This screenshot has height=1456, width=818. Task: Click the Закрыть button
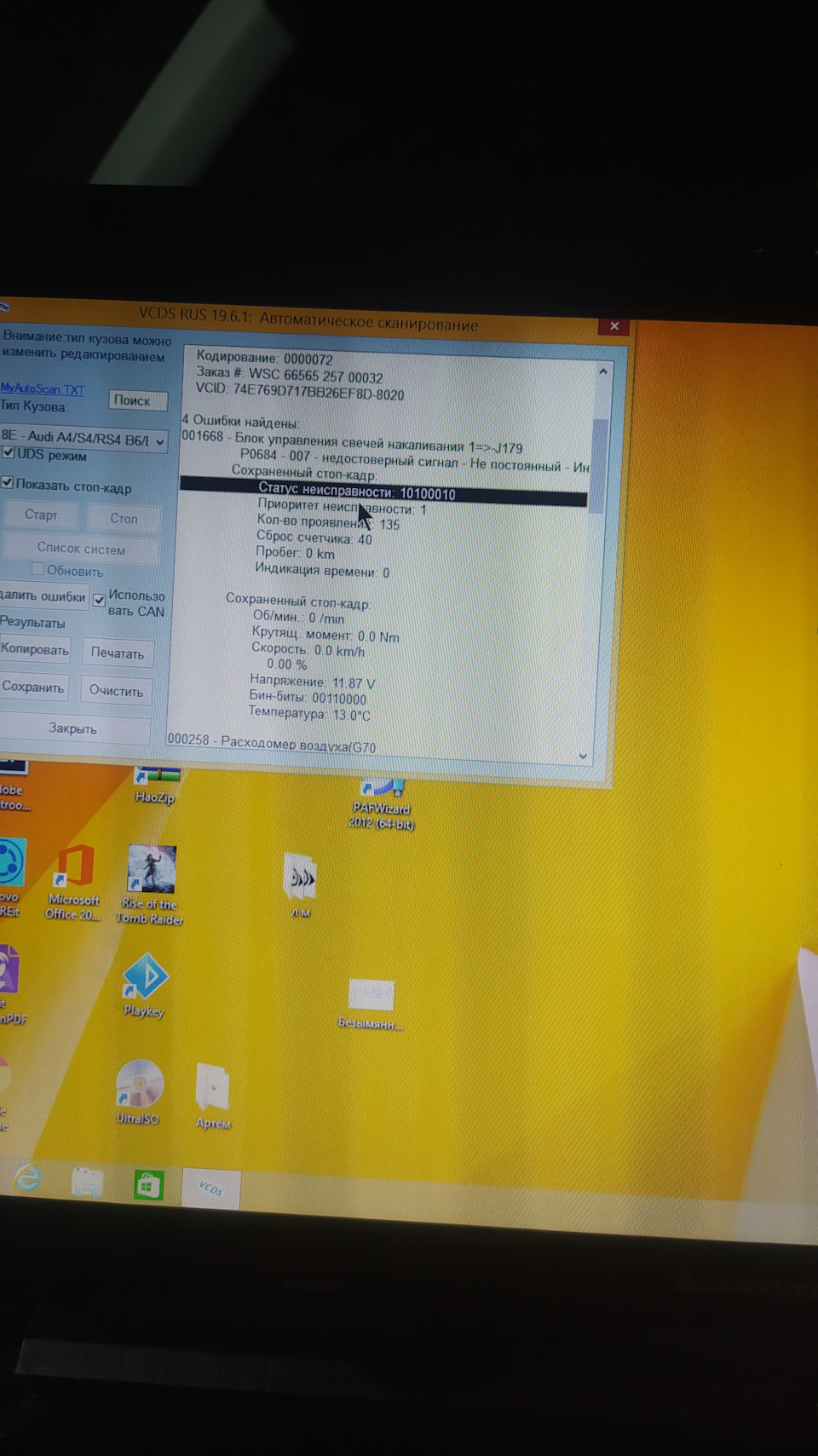point(72,728)
